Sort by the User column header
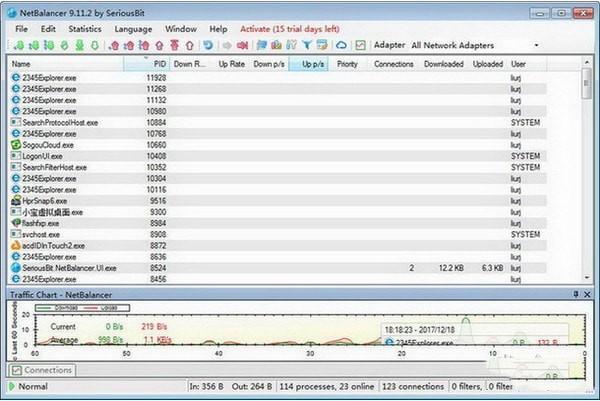This screenshot has height=401, width=600. click(x=527, y=64)
